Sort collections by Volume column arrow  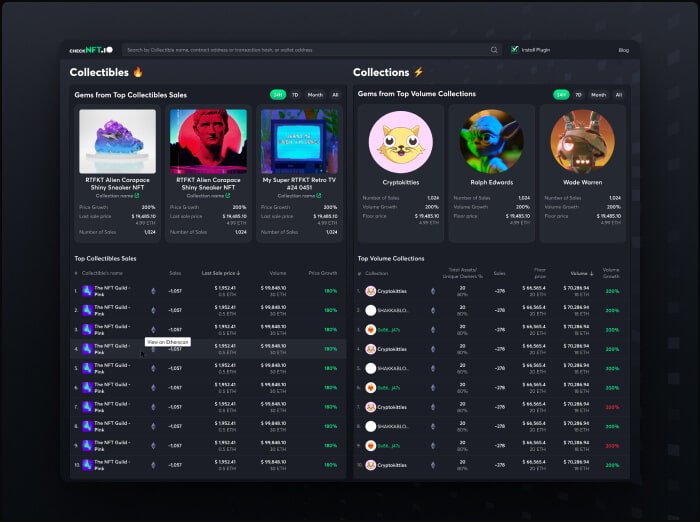pyautogui.click(x=590, y=272)
